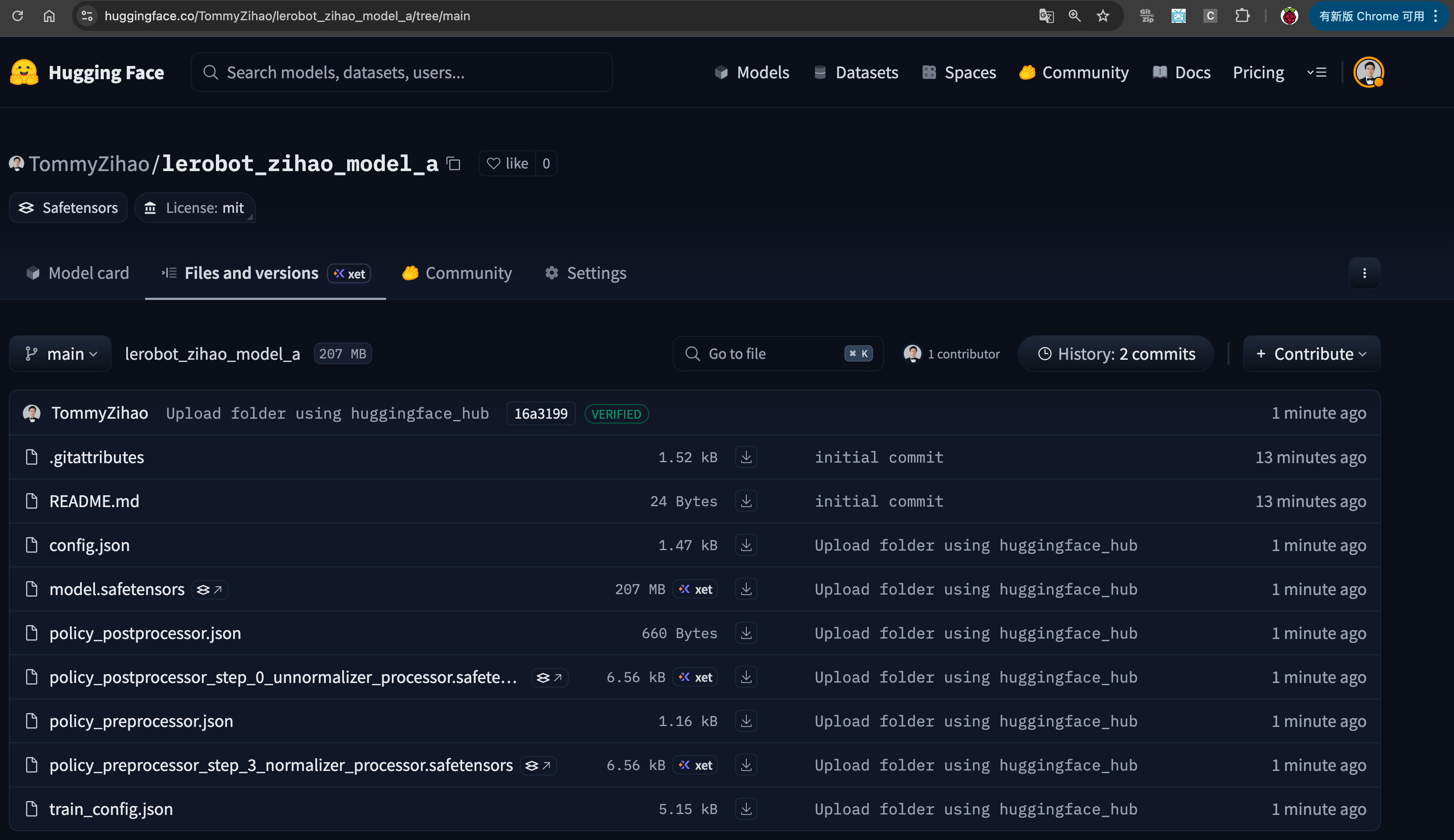Click the Go to file search box
The image size is (1454, 840).
tap(778, 354)
